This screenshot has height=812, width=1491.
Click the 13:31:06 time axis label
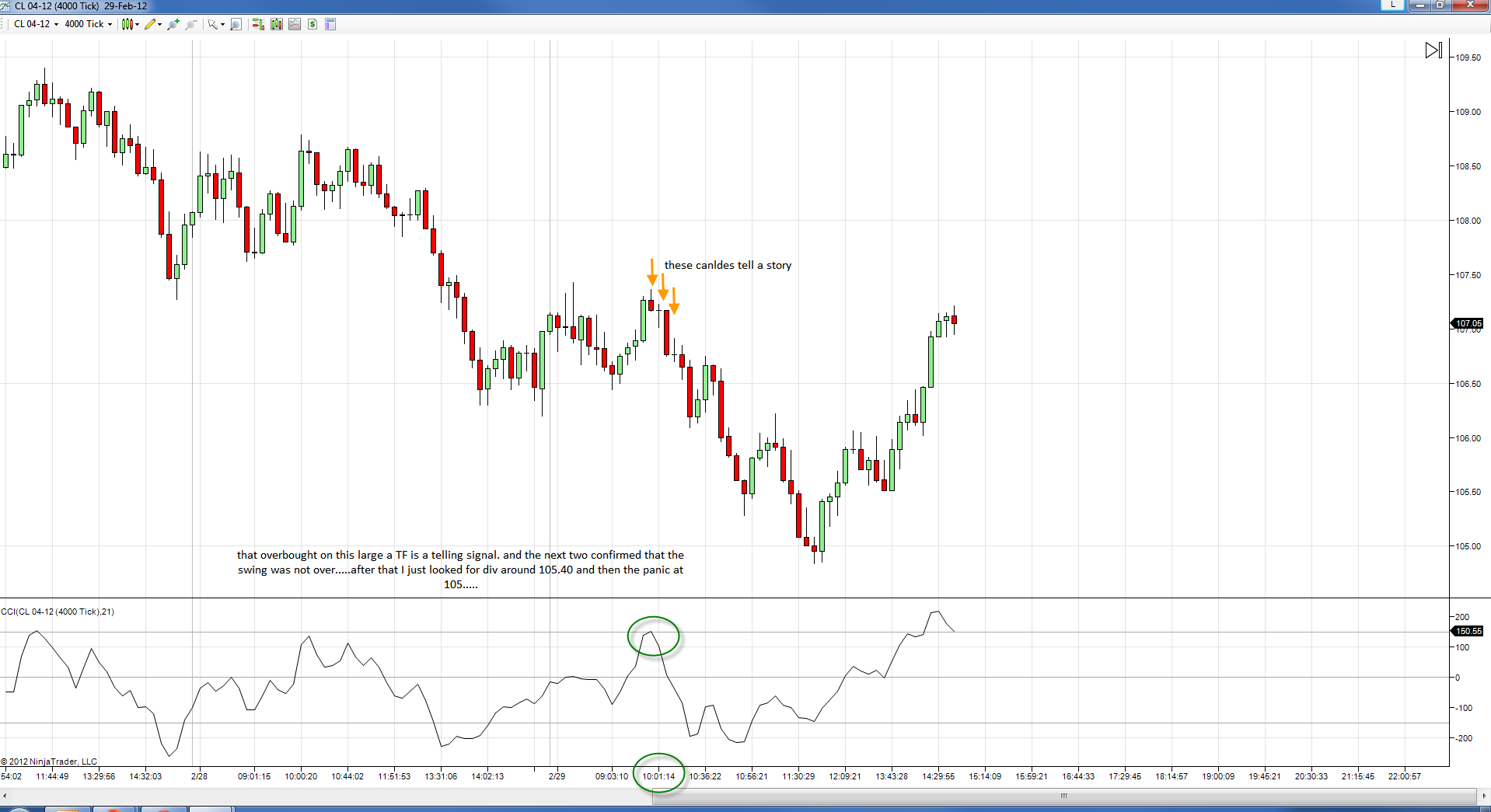[441, 776]
